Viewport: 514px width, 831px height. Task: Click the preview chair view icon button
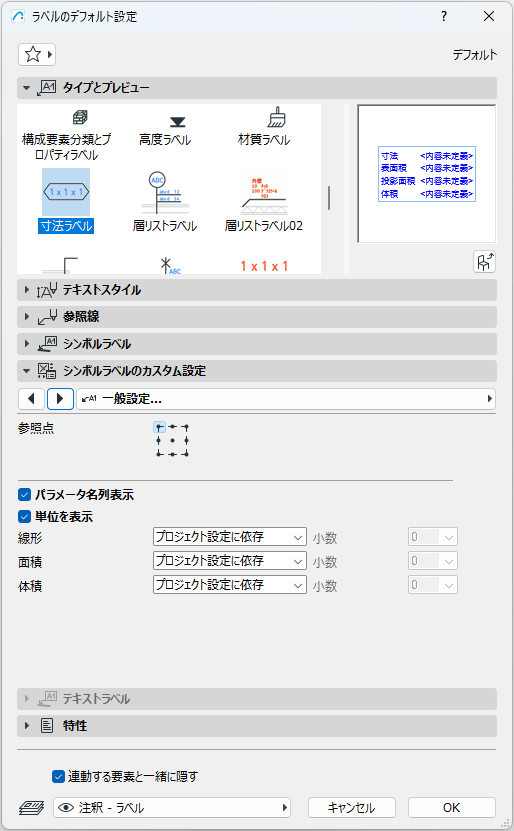pyautogui.click(x=484, y=262)
